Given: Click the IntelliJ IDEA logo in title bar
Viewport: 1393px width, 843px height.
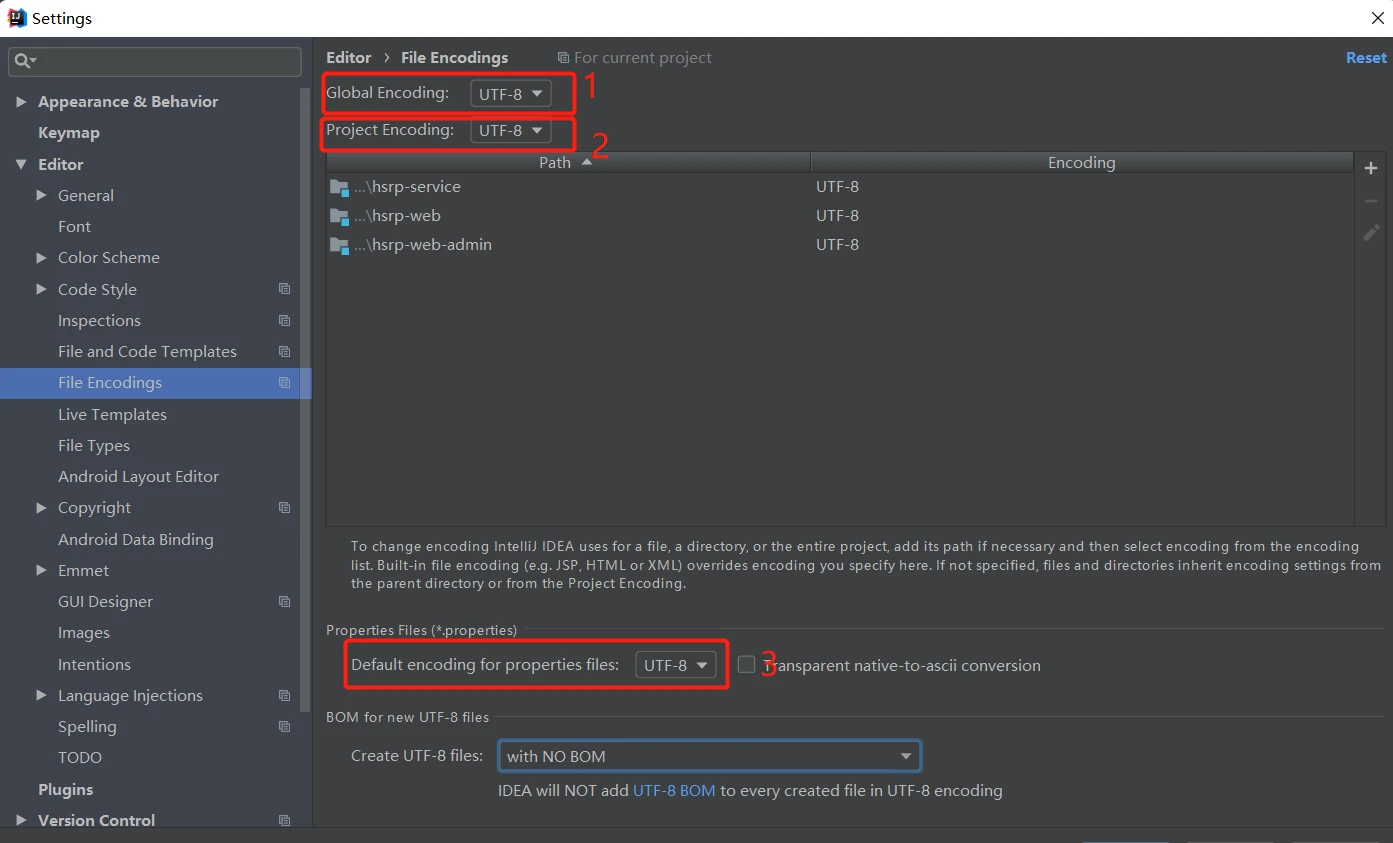Looking at the screenshot, I should pos(17,18).
